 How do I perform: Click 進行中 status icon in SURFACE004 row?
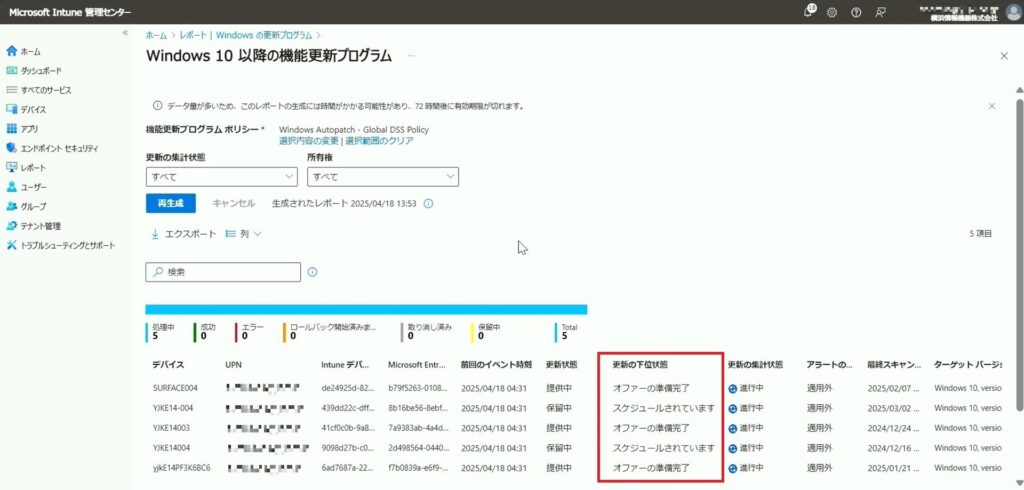(x=733, y=389)
